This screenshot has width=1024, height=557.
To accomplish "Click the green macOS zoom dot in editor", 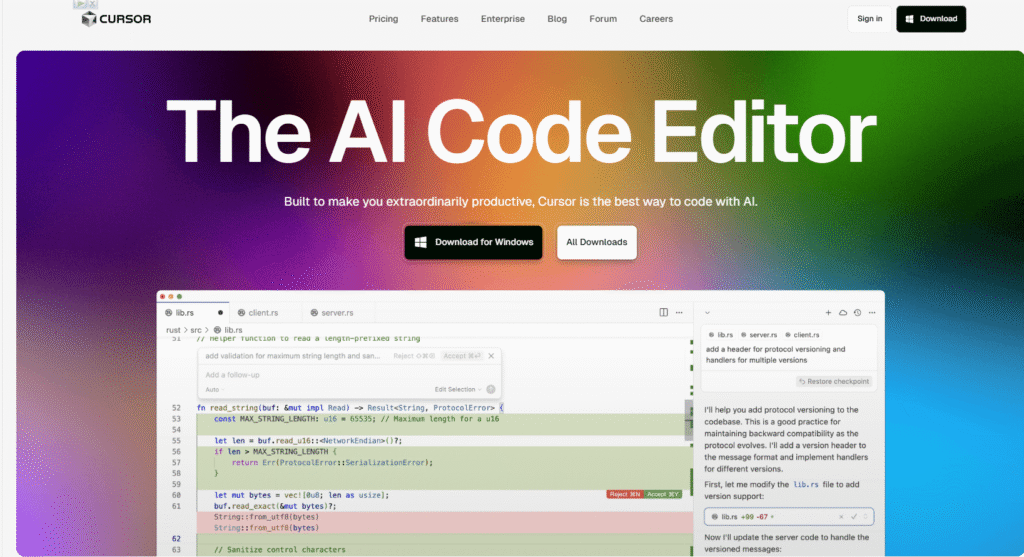I will 180,296.
